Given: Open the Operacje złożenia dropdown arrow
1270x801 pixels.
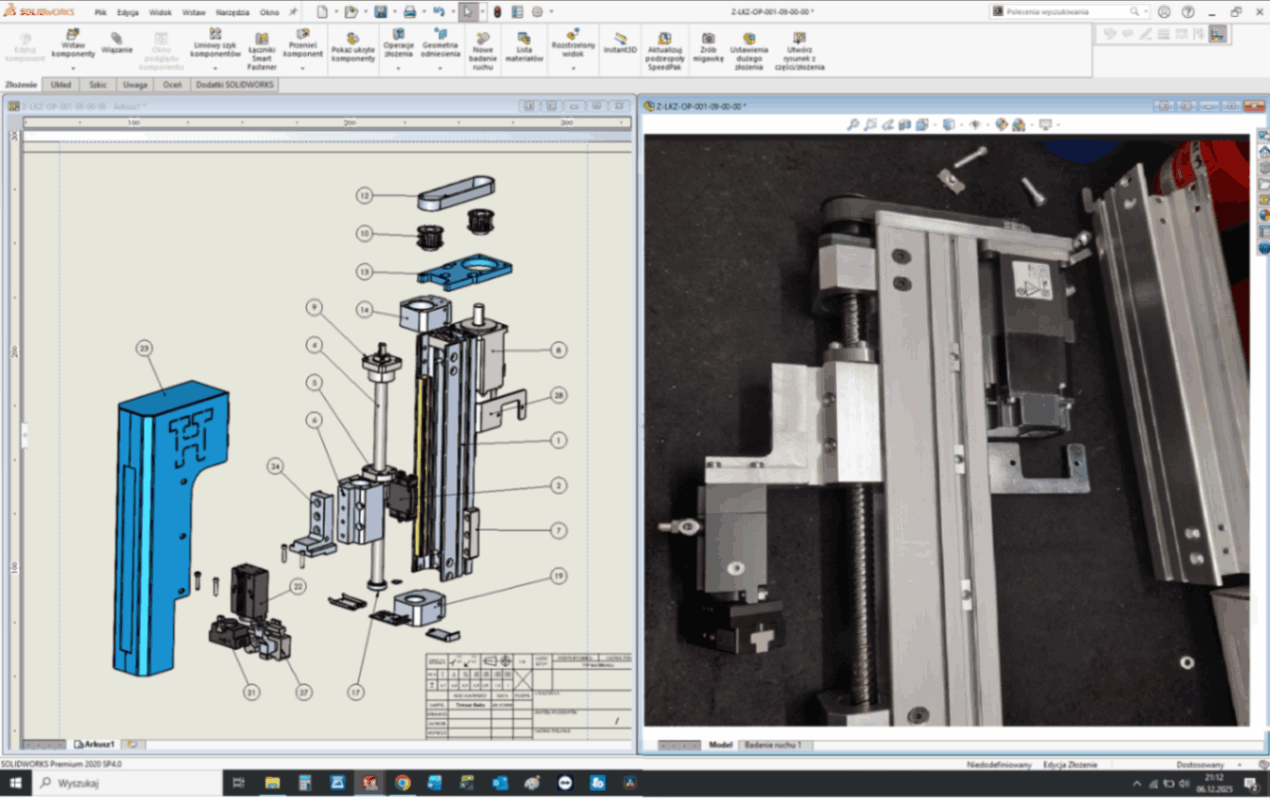Looking at the screenshot, I should pyautogui.click(x=398, y=69).
